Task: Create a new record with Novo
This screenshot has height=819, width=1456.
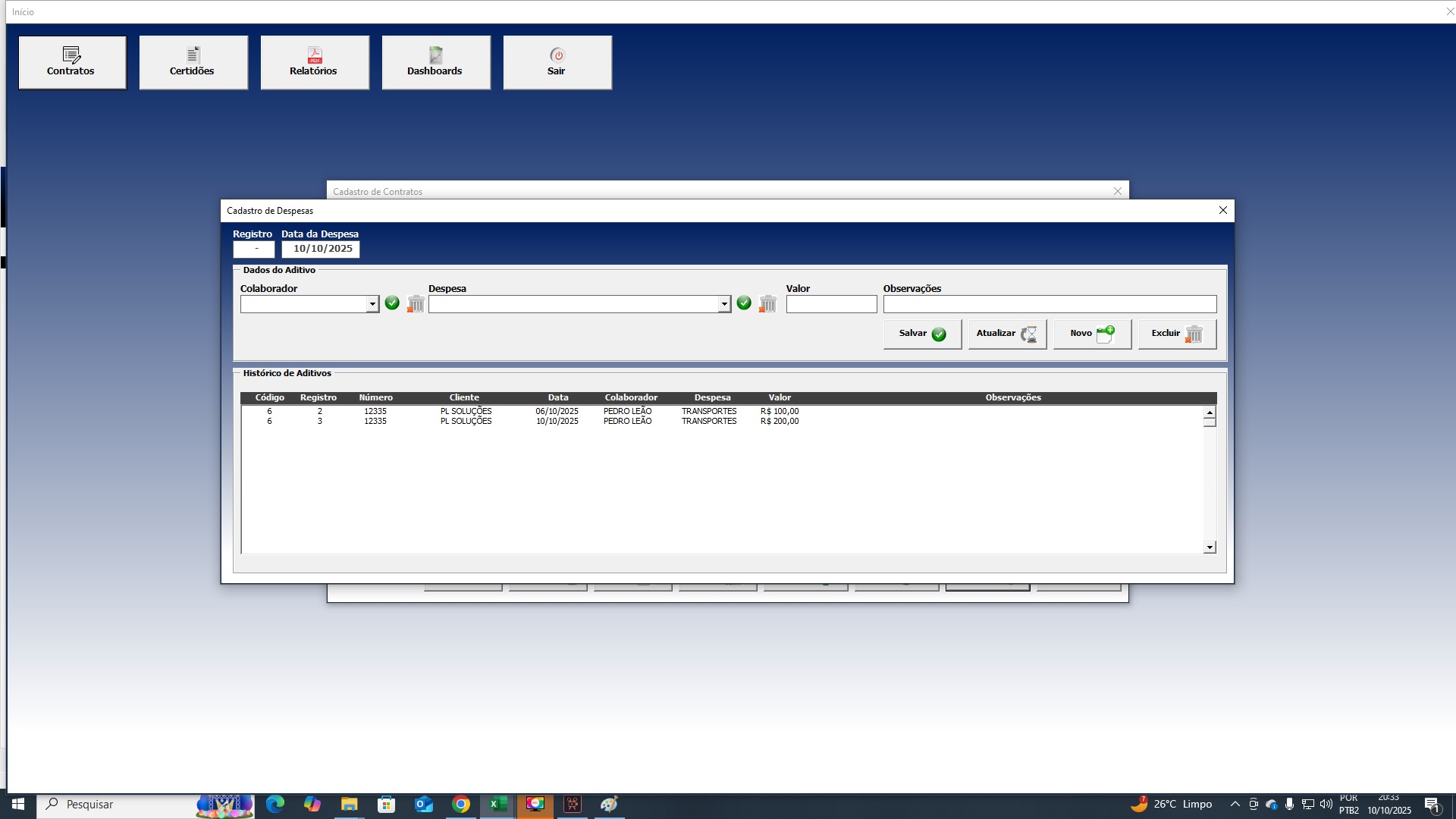Action: coord(1092,334)
